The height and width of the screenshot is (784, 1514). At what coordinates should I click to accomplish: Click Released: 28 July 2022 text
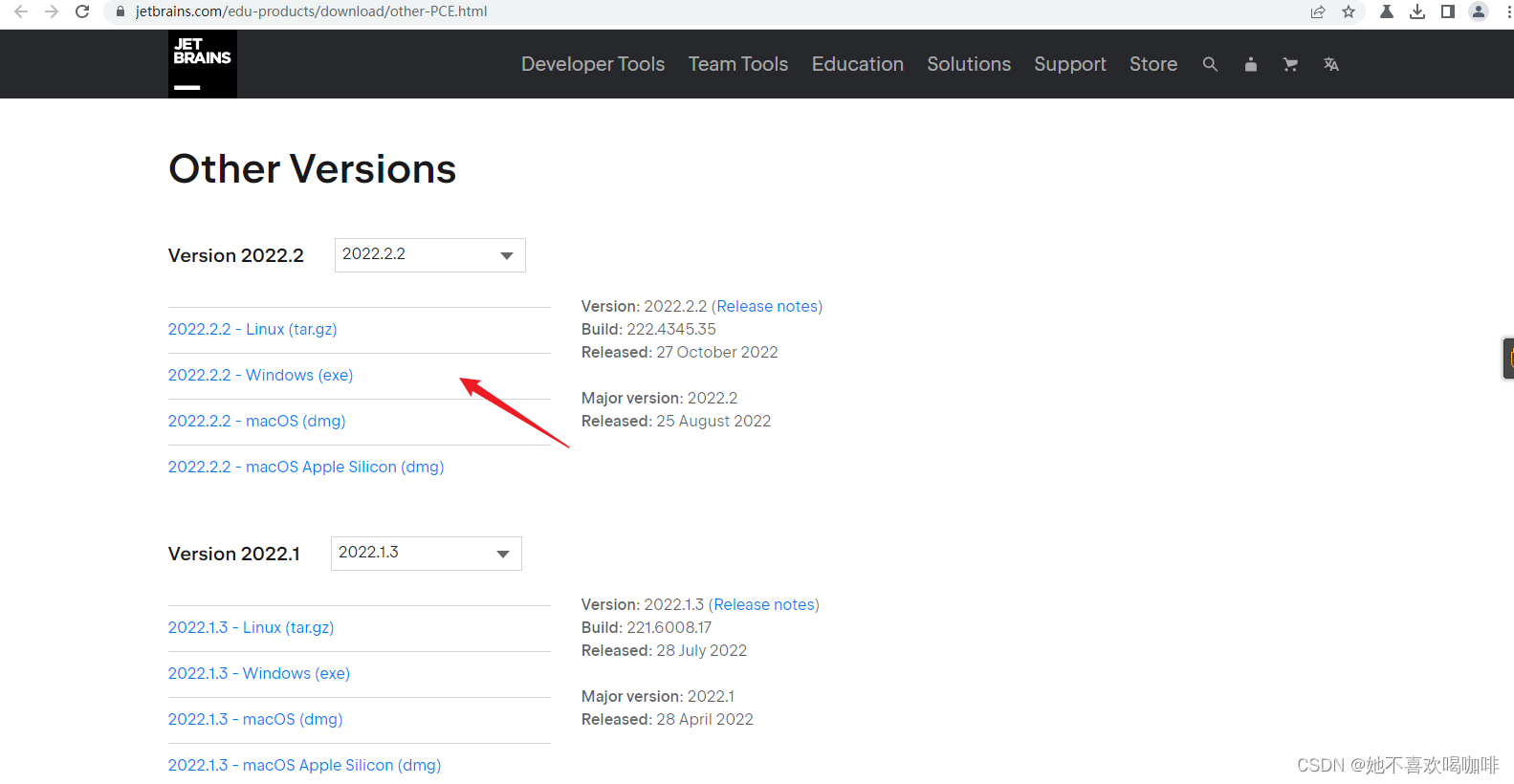[x=665, y=650]
